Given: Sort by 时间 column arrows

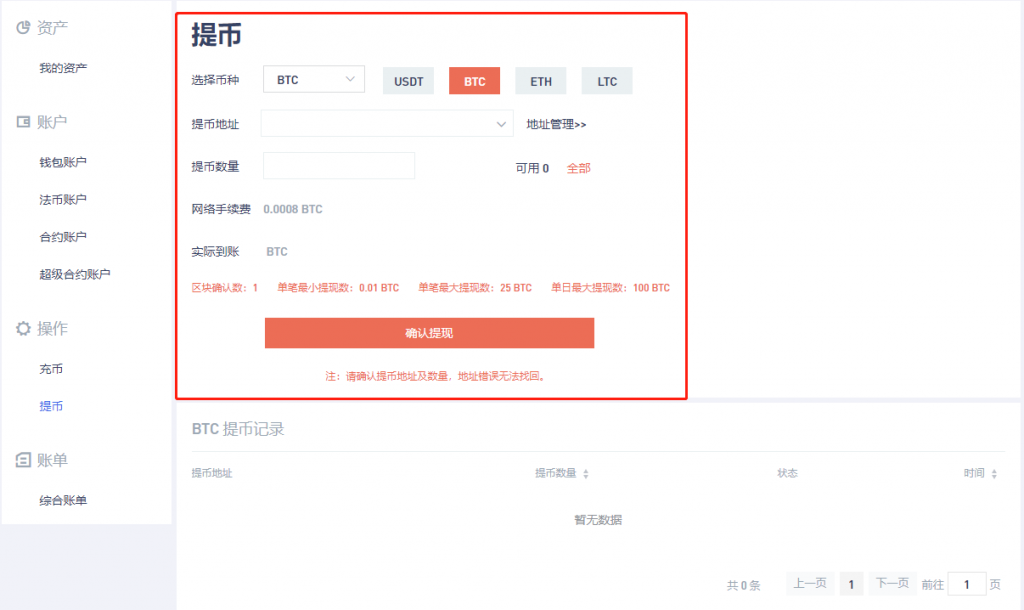Looking at the screenshot, I should click(x=994, y=474).
